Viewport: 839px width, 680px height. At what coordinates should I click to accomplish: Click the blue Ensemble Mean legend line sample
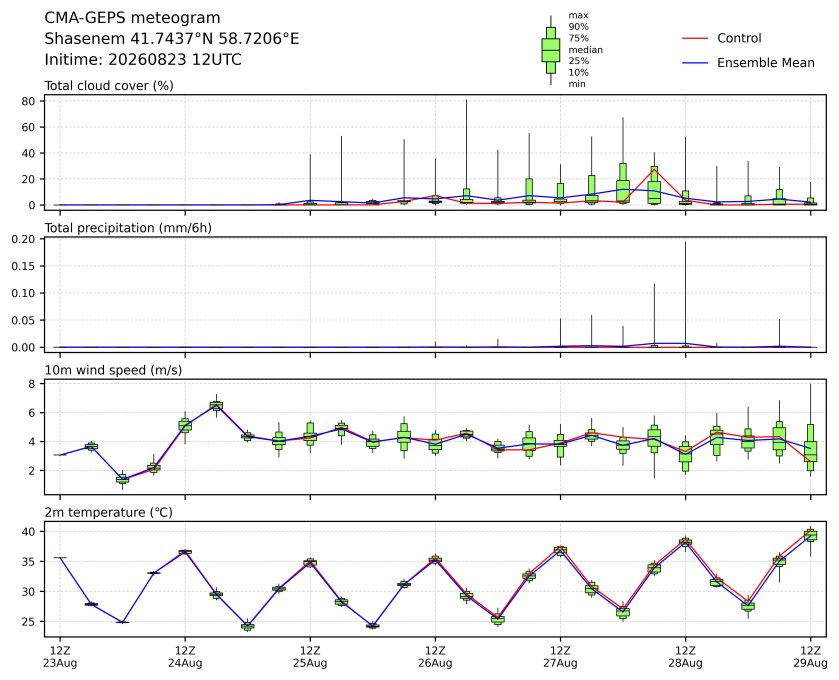point(695,63)
